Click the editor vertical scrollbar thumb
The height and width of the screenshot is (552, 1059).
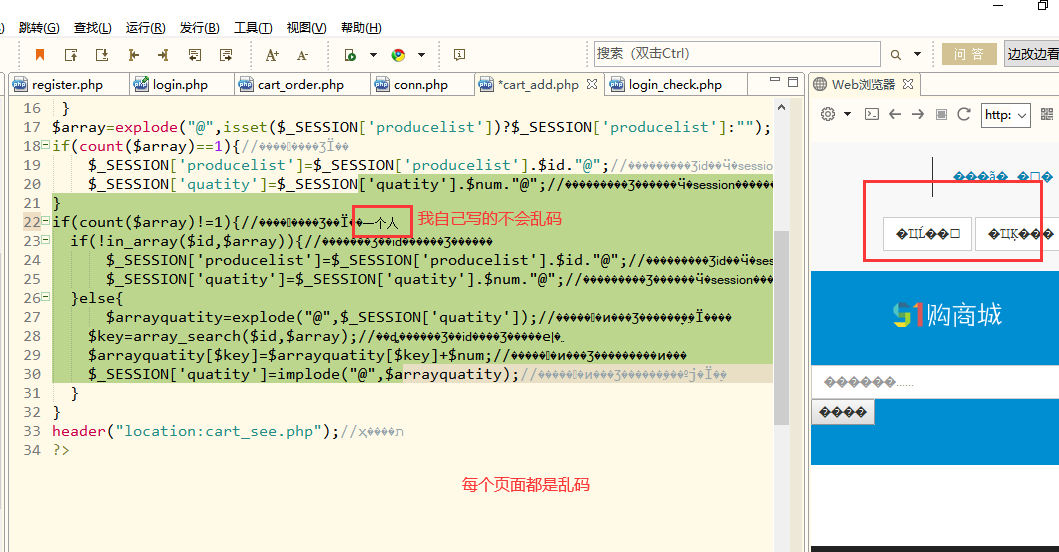tap(781, 328)
